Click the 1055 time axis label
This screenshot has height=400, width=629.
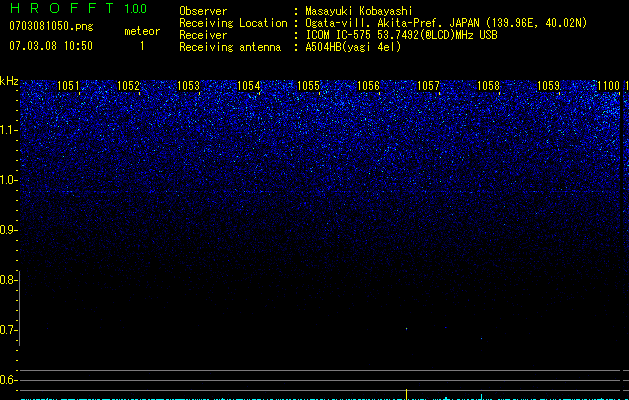click(x=308, y=86)
